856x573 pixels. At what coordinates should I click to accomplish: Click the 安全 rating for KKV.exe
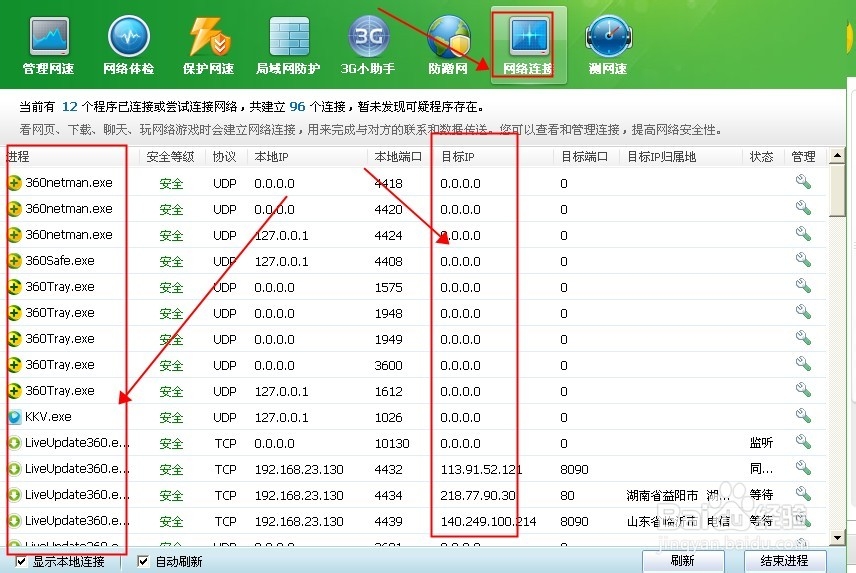tap(171, 417)
